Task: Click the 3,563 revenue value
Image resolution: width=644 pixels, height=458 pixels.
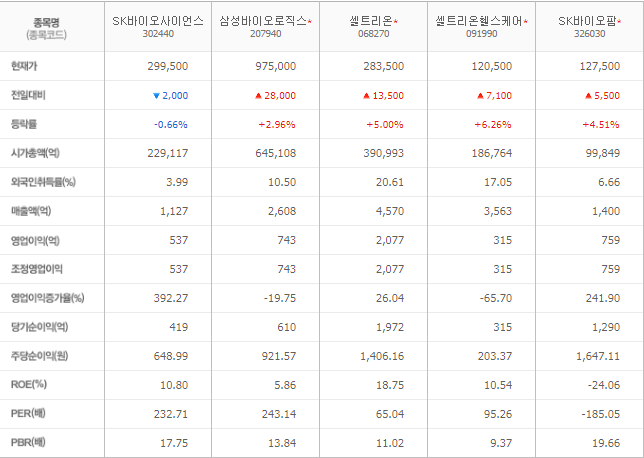Action: coord(498,211)
